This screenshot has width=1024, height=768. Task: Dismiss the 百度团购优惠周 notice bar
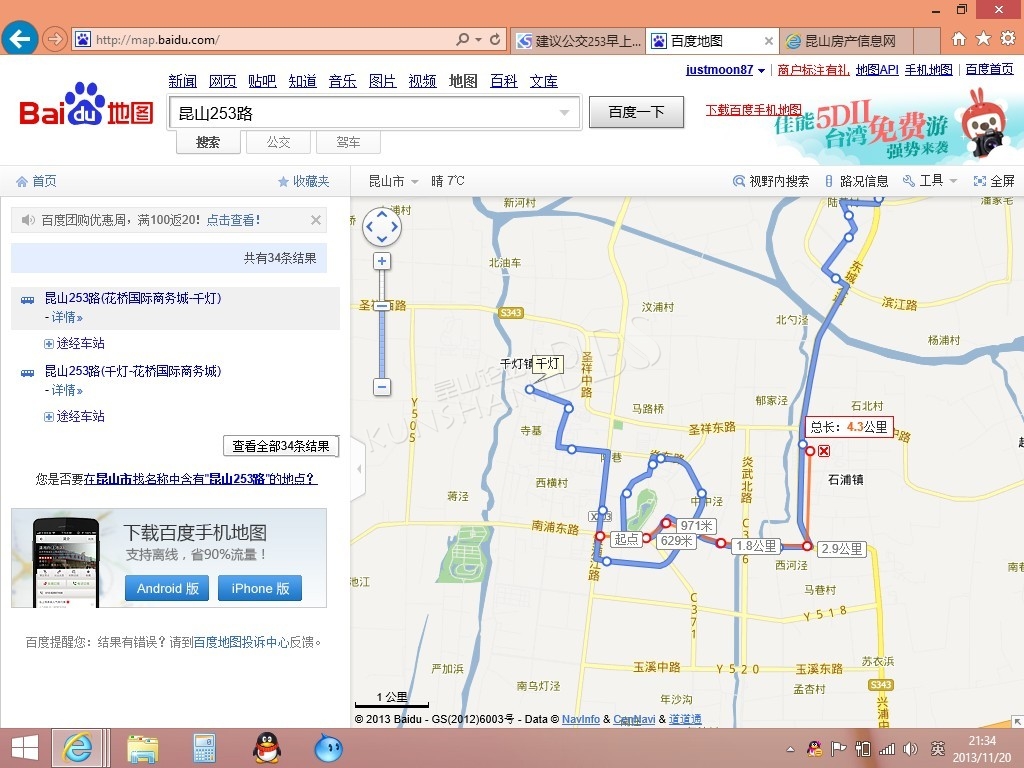pos(316,220)
